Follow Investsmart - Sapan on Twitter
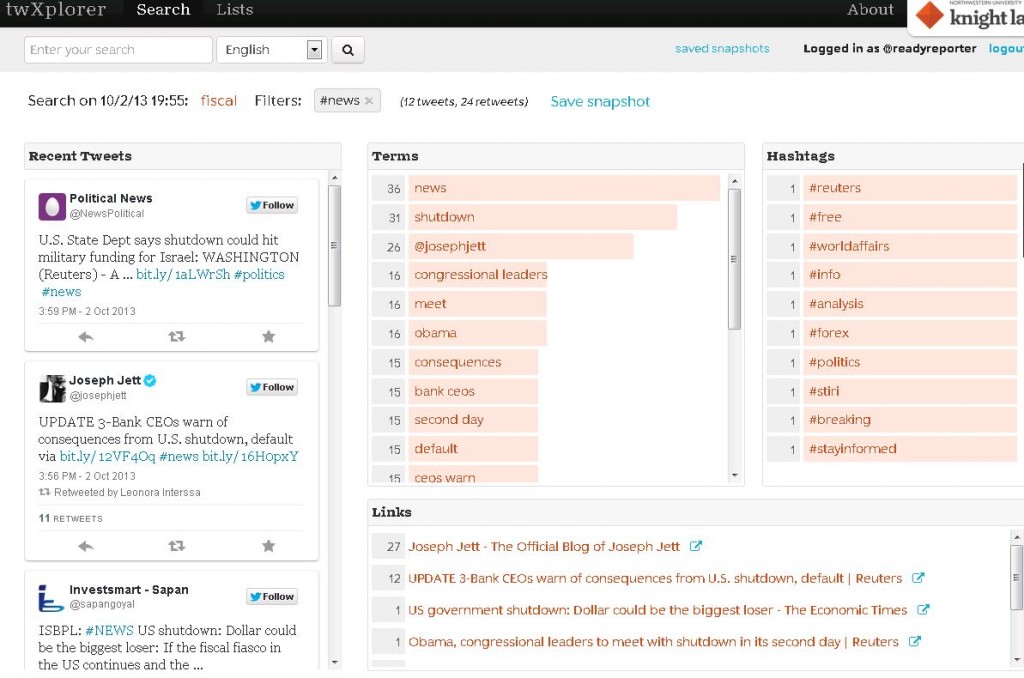Screen dimensions: 1024x678 [272, 596]
